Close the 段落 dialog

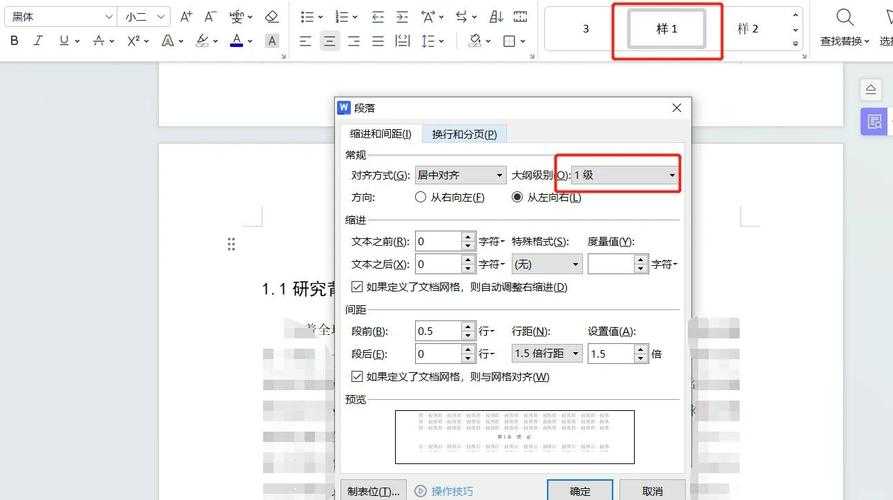pos(677,108)
